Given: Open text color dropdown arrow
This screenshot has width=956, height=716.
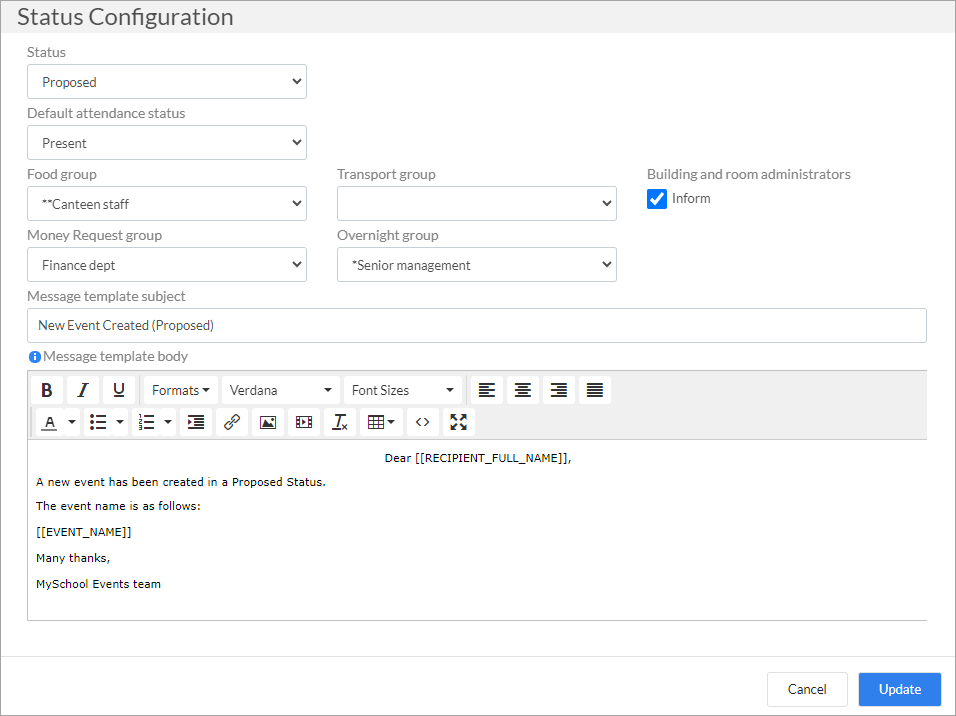Looking at the screenshot, I should pyautogui.click(x=71, y=422).
